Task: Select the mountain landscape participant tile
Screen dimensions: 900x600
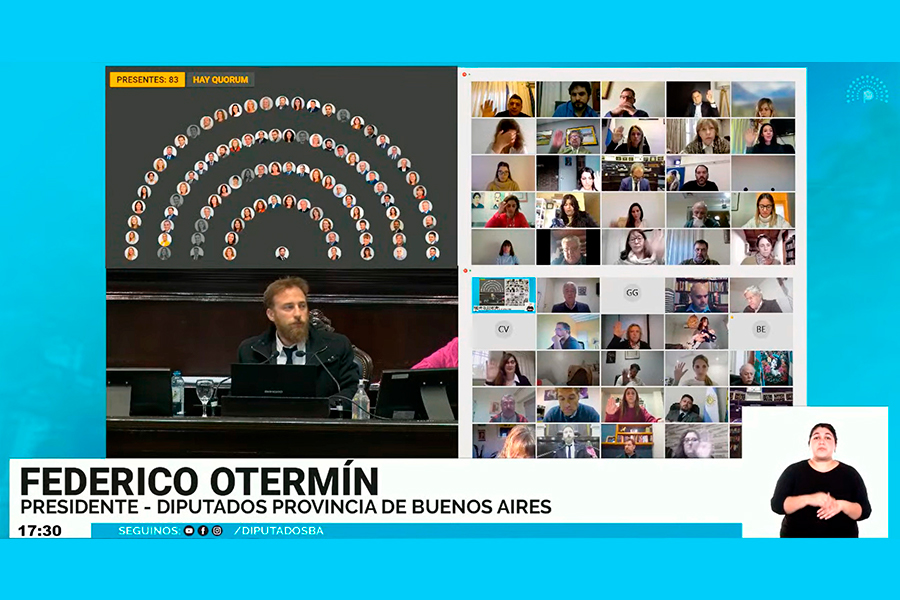Action: (762, 98)
